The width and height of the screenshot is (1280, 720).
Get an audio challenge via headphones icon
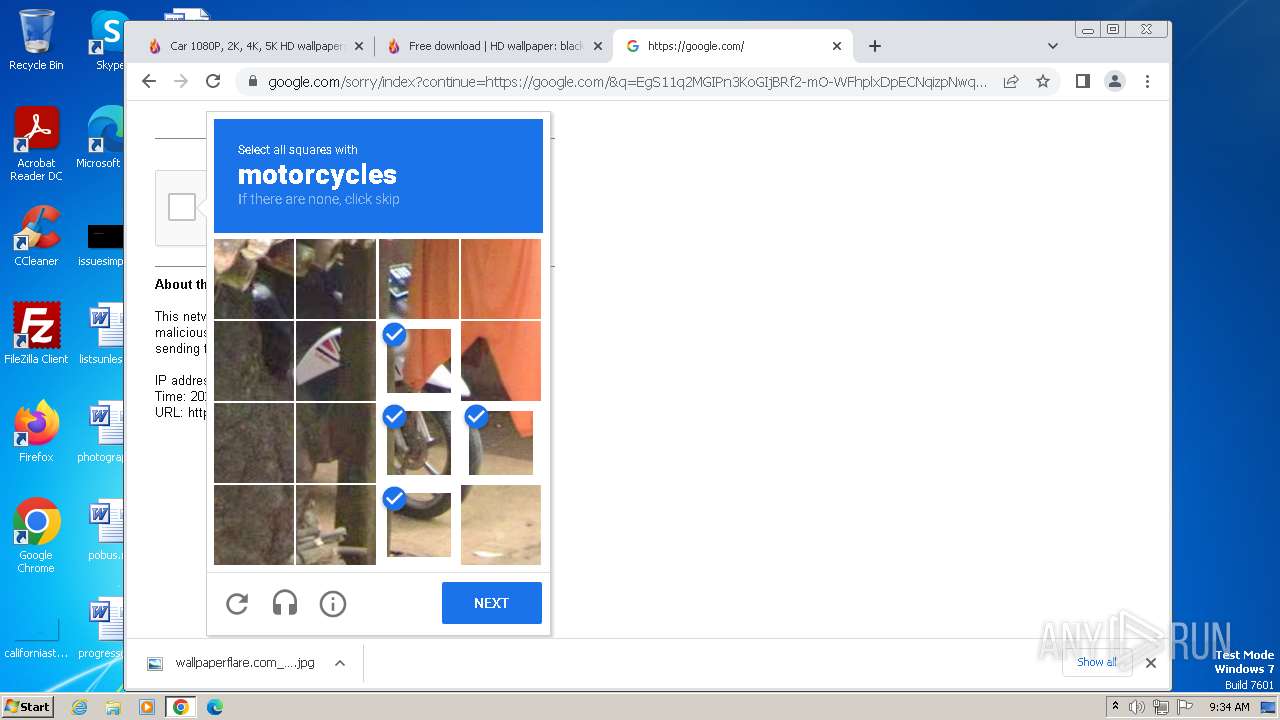tap(285, 603)
